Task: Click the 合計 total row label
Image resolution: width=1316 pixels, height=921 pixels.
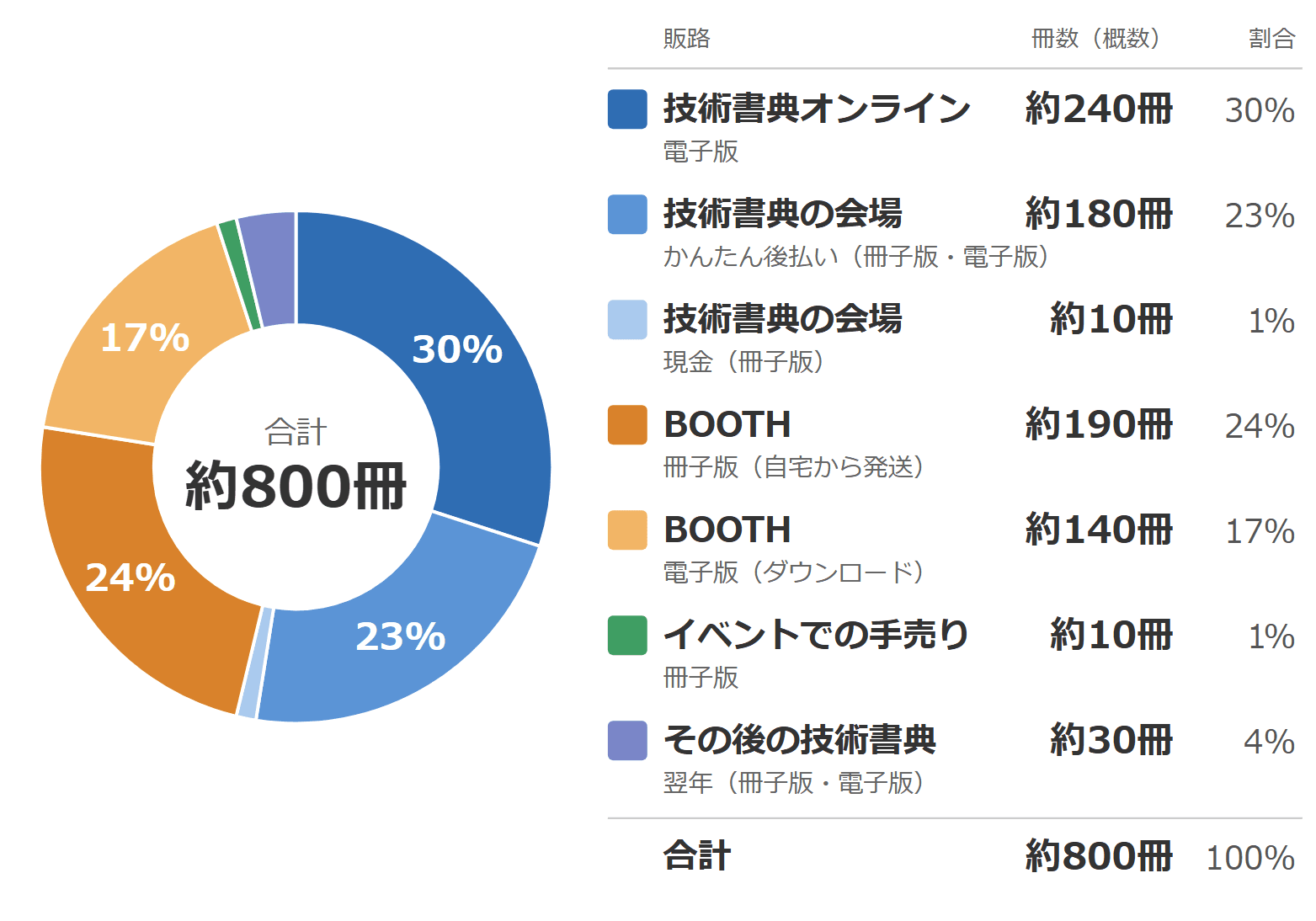Action: pos(697,856)
